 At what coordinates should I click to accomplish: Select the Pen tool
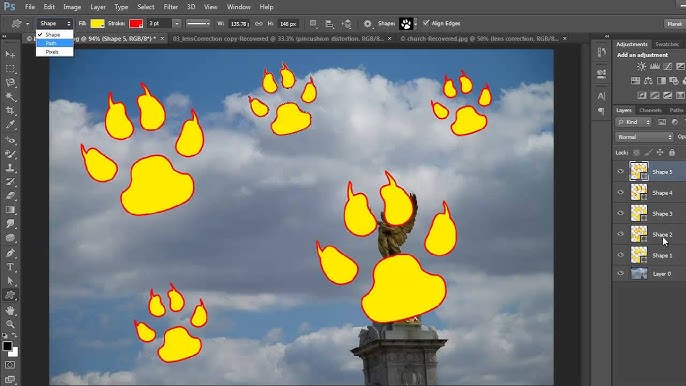[10, 253]
